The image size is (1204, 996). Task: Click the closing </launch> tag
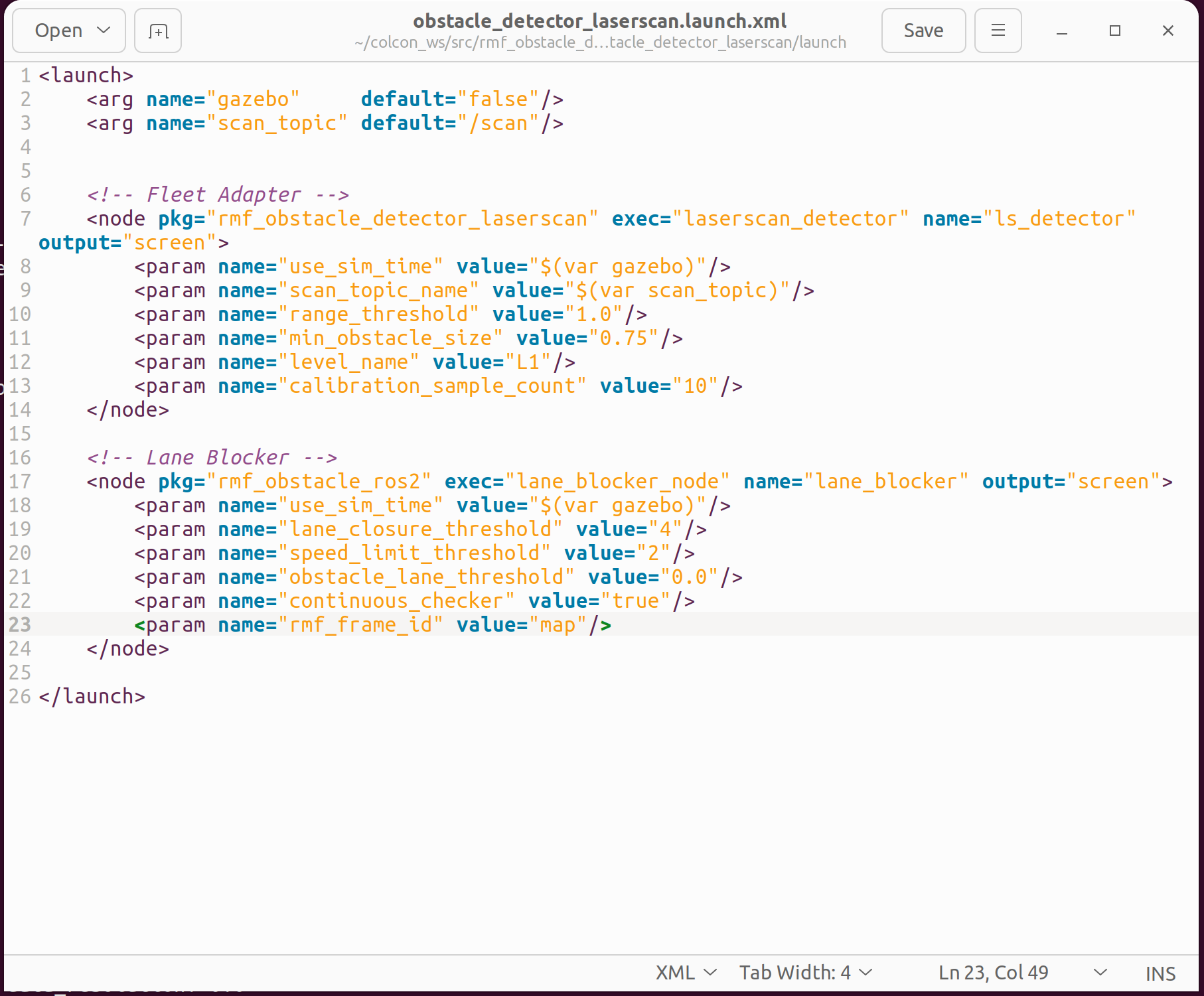[x=92, y=696]
